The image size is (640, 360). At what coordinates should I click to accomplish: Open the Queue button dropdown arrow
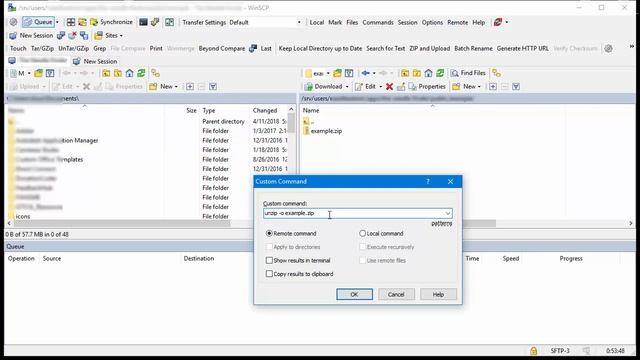57,22
